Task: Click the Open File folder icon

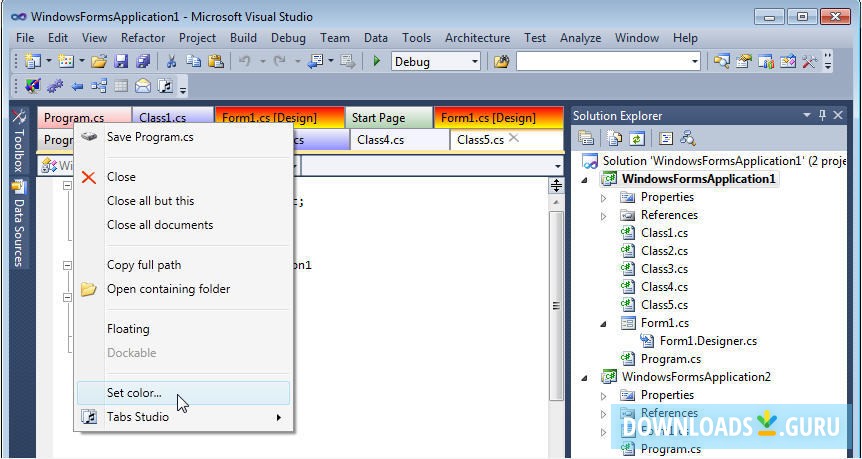Action: (99, 61)
